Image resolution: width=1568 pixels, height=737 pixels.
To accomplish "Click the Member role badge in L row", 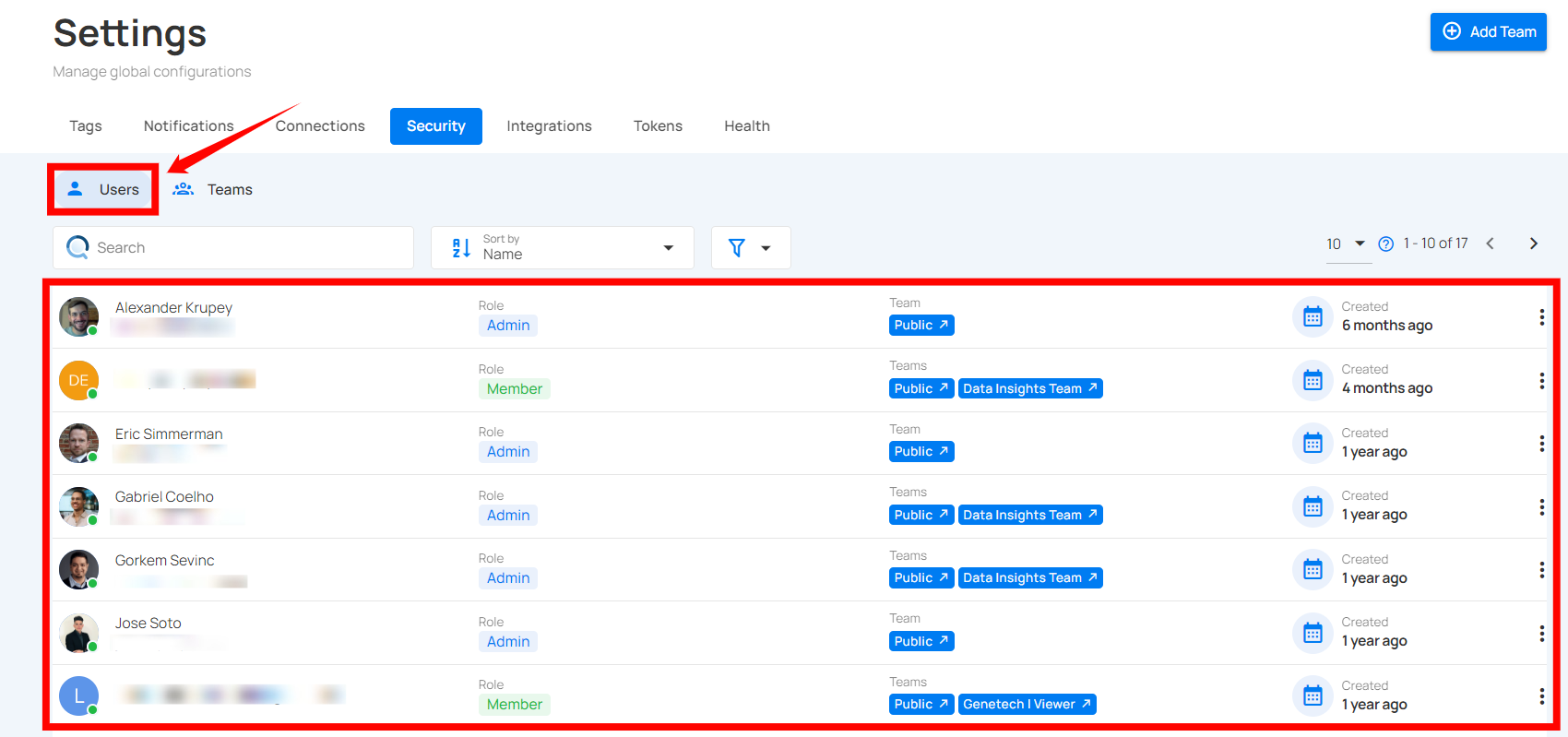I will pyautogui.click(x=515, y=705).
